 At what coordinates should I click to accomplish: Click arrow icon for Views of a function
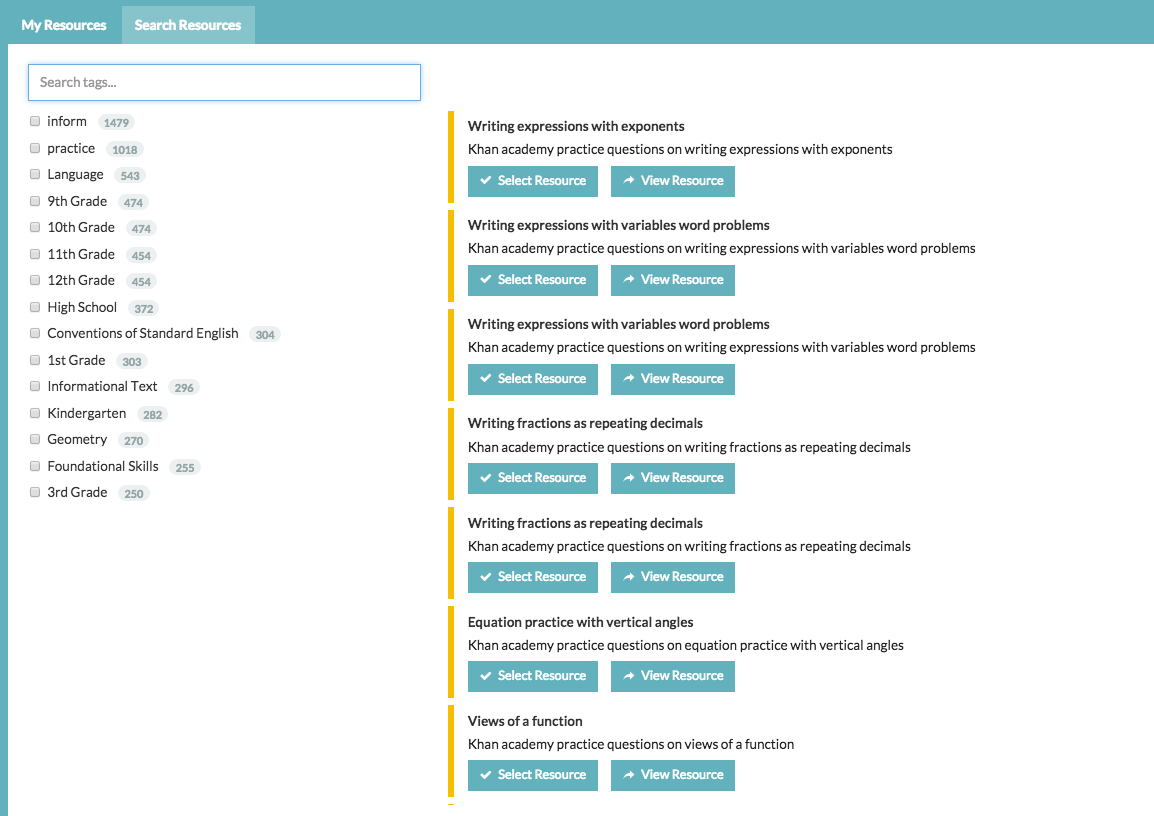(x=629, y=775)
